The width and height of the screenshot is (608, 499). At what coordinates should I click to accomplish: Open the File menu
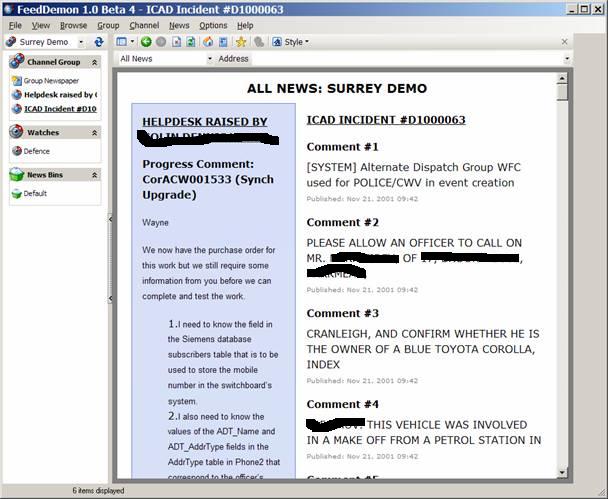click(x=15, y=26)
